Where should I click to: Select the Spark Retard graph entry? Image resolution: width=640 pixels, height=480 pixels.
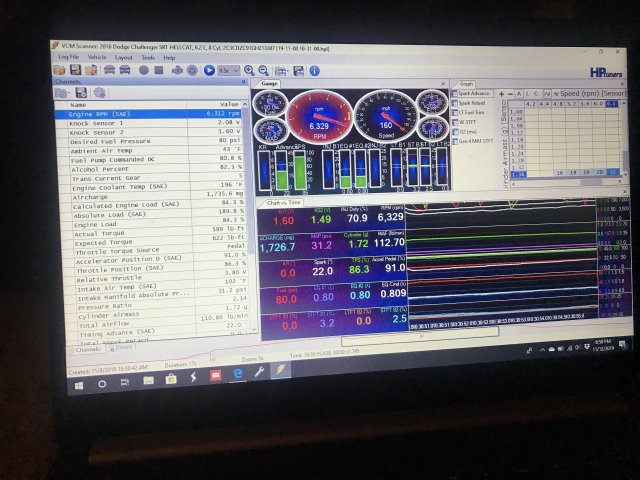coord(469,103)
